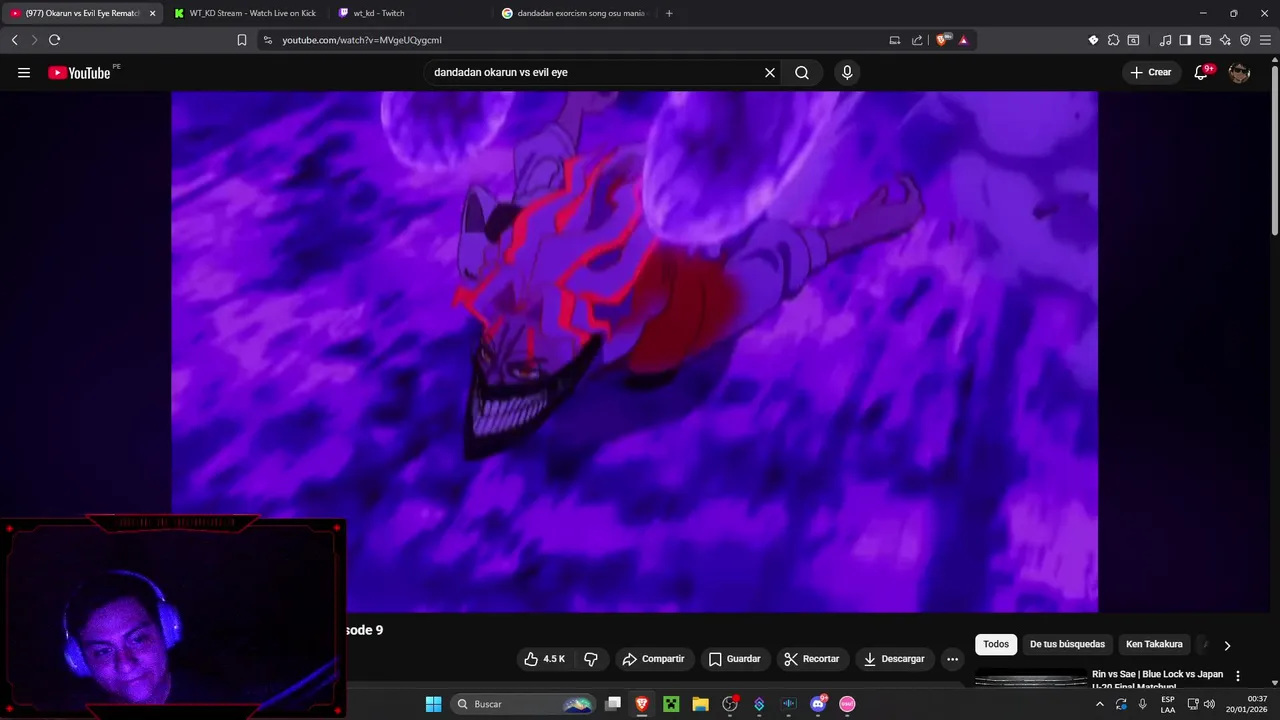Open Task View on the taskbar
This screenshot has height=720, width=1280.
tap(613, 704)
